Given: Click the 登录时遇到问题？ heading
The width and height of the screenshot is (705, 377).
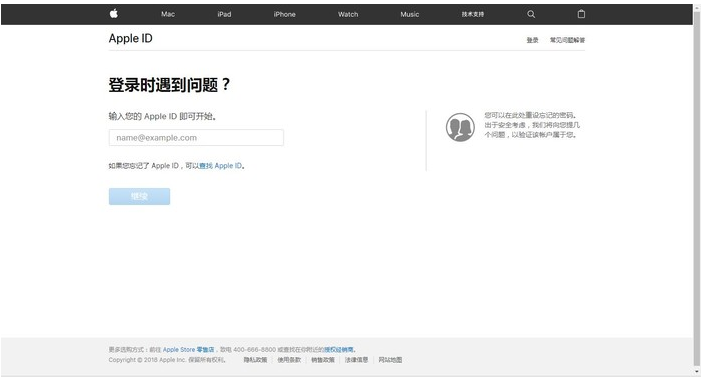Looking at the screenshot, I should click(170, 85).
